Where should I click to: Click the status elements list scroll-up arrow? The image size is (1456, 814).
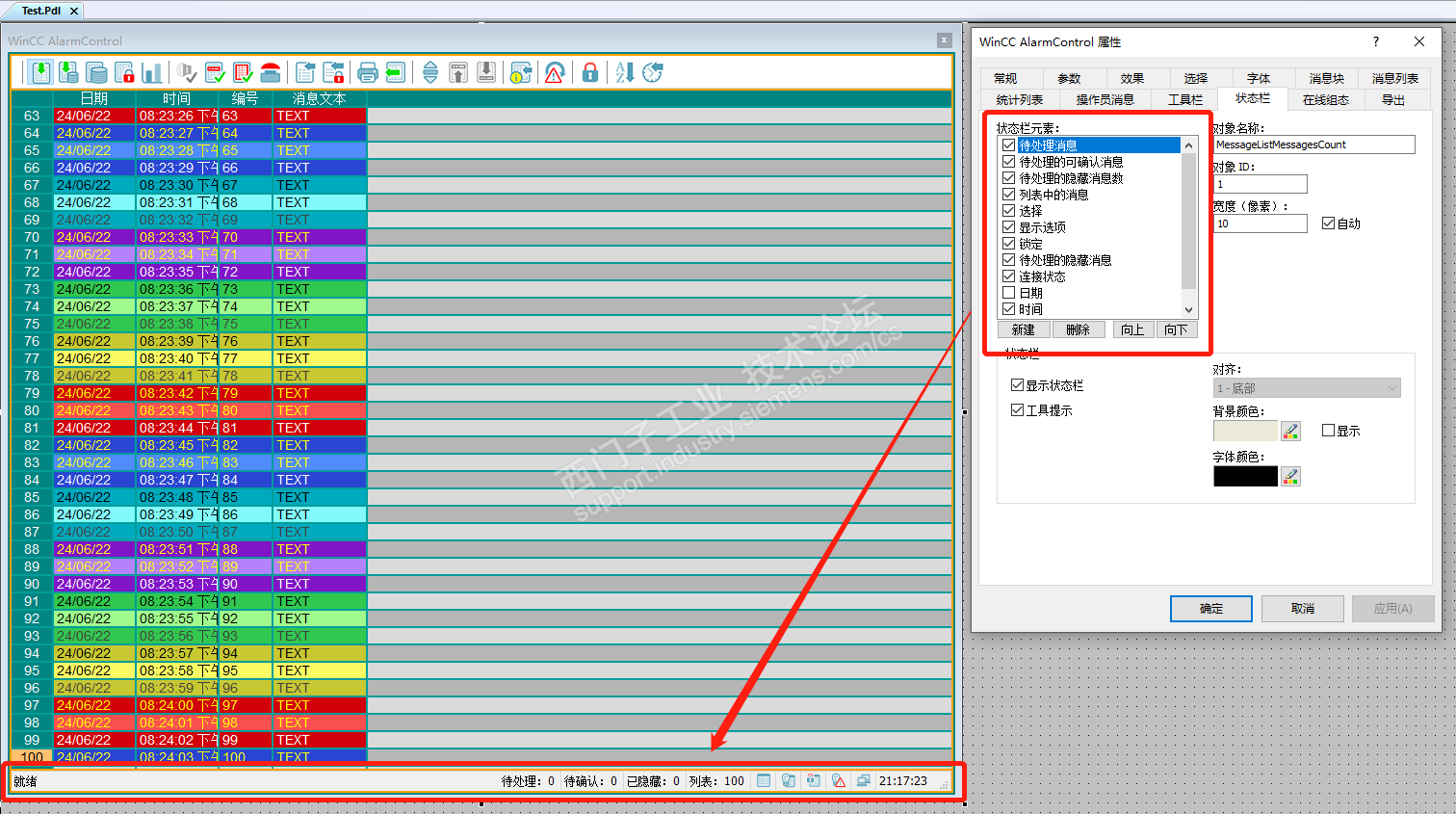(x=1189, y=145)
